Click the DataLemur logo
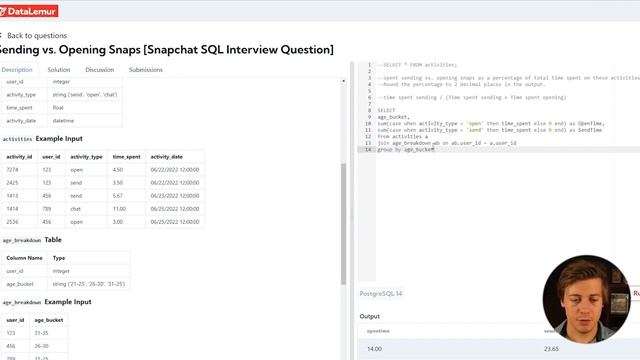 (x=29, y=11)
